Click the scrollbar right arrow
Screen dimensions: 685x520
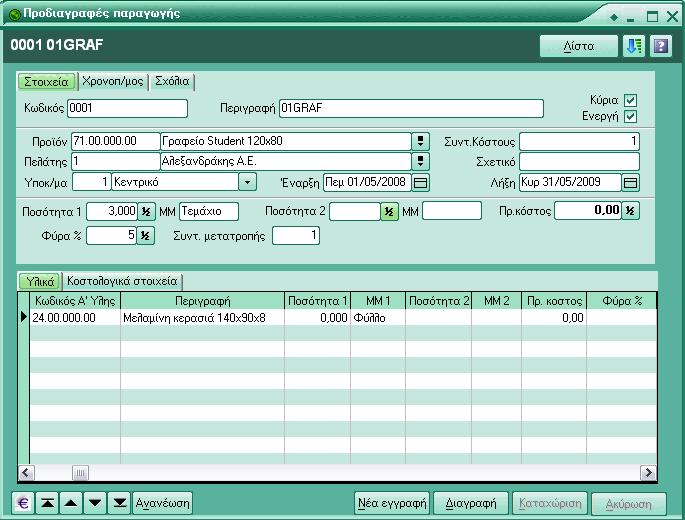pos(648,473)
